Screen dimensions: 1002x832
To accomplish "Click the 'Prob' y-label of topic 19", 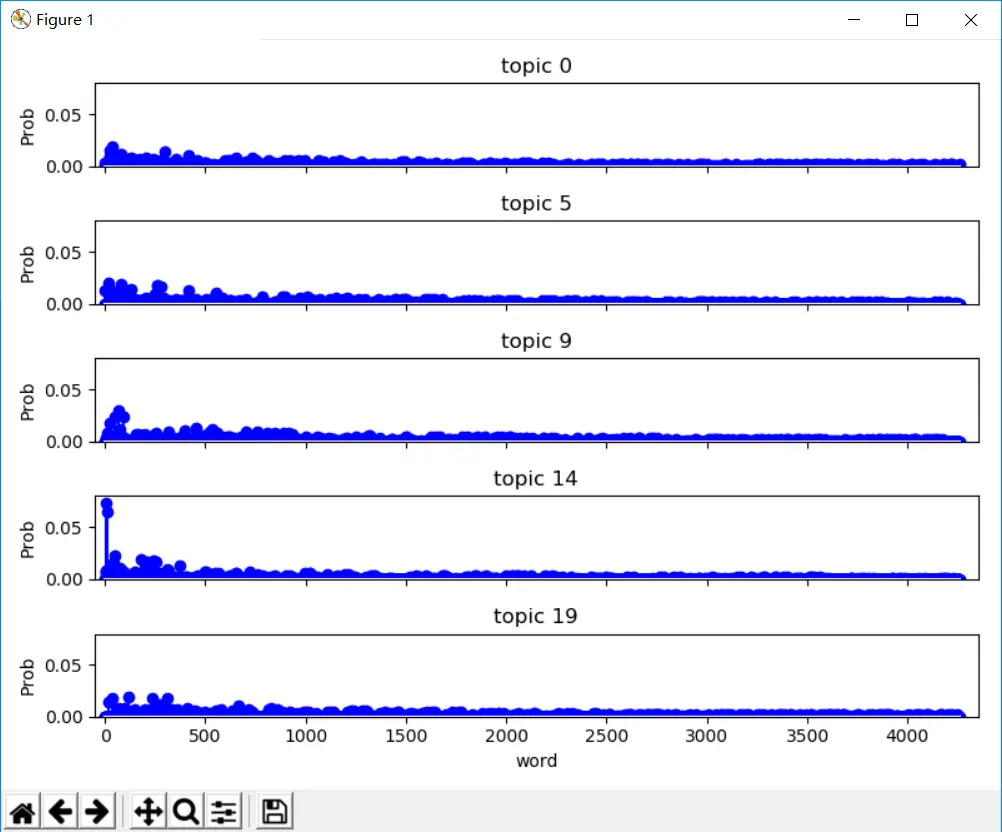I will pos(27,677).
